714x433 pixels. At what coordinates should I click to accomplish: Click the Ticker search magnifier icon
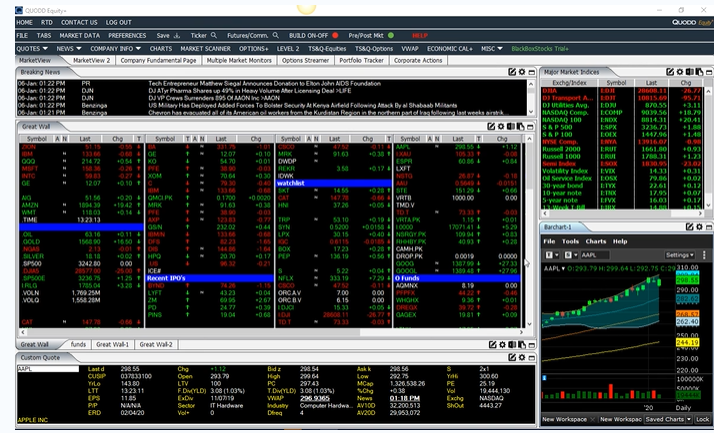point(214,35)
